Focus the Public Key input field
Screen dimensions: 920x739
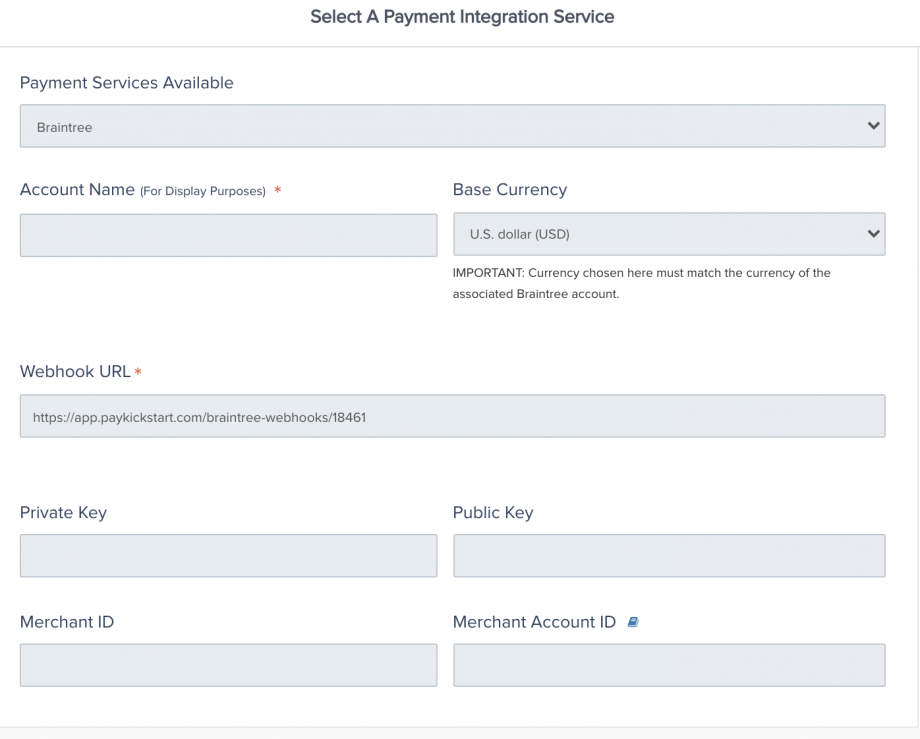[669, 555]
